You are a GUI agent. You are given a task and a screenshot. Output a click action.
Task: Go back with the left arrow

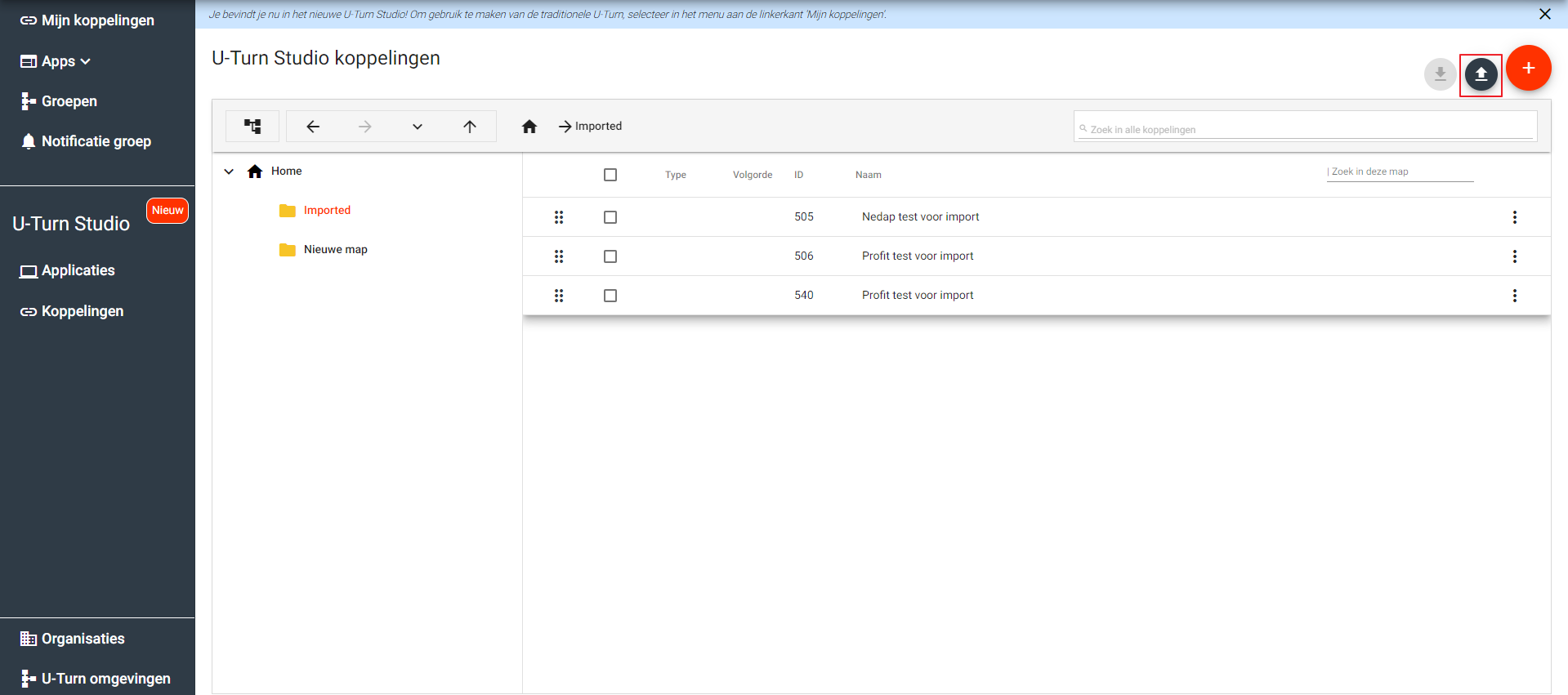tap(313, 127)
